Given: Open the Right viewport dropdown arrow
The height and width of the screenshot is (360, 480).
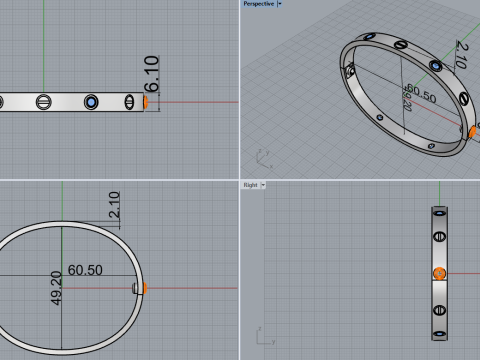Looking at the screenshot, I should [263, 185].
